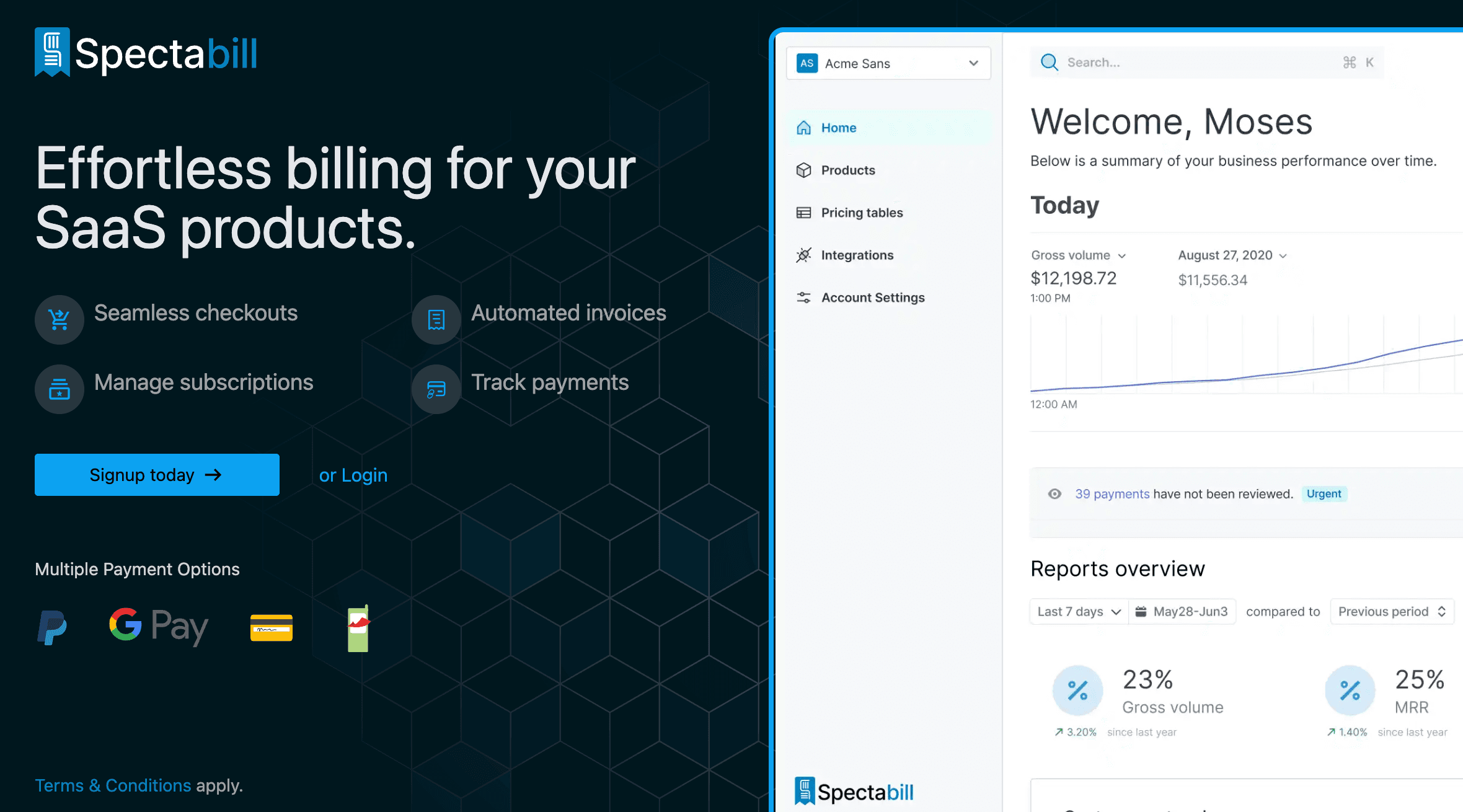Click the Seamless checkouts cart icon

pyautogui.click(x=60, y=320)
